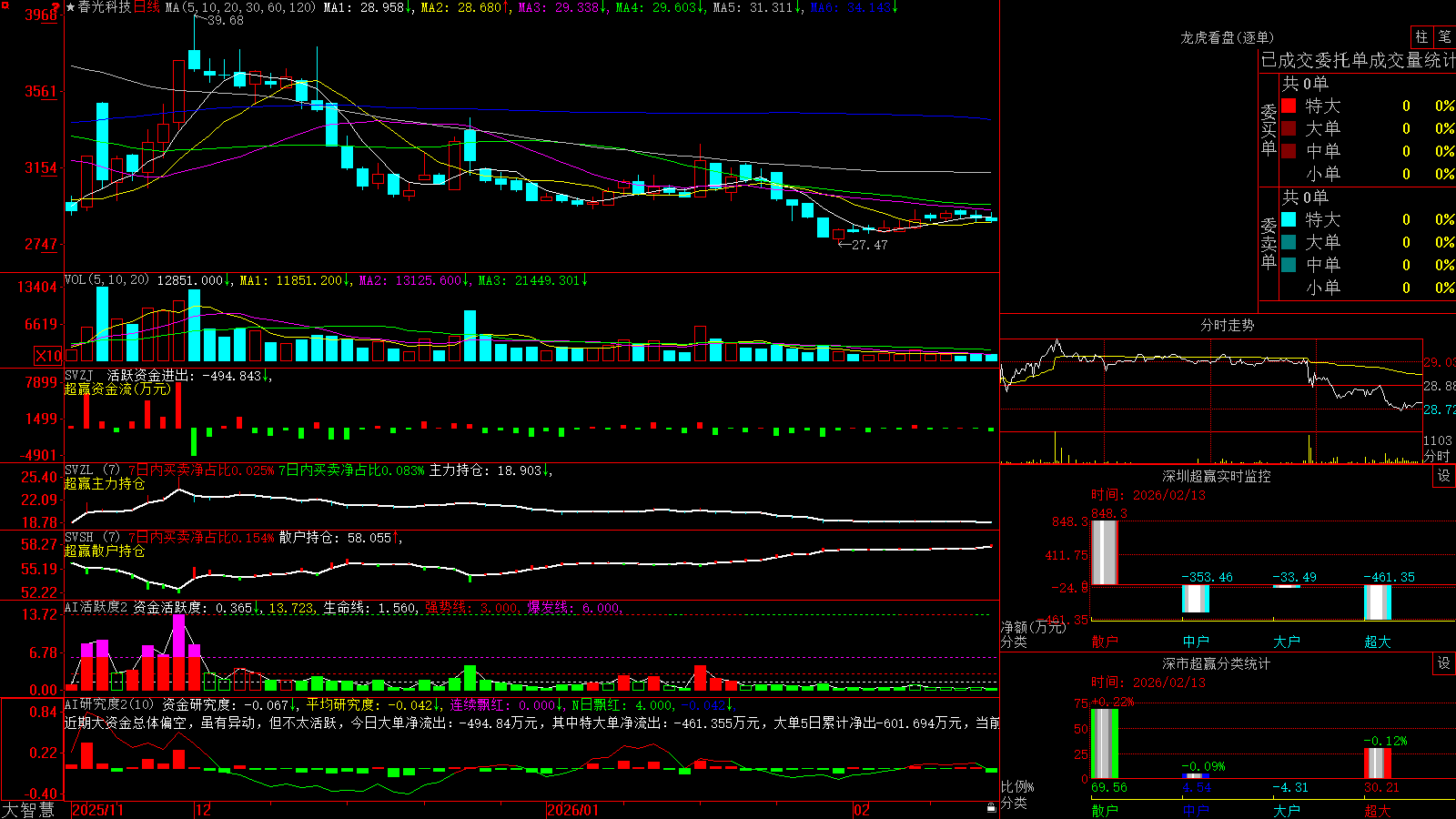1456x819 pixels.
Task: Click the MA(5,10,20,30,60,120) indicator label
Action: [240, 7]
